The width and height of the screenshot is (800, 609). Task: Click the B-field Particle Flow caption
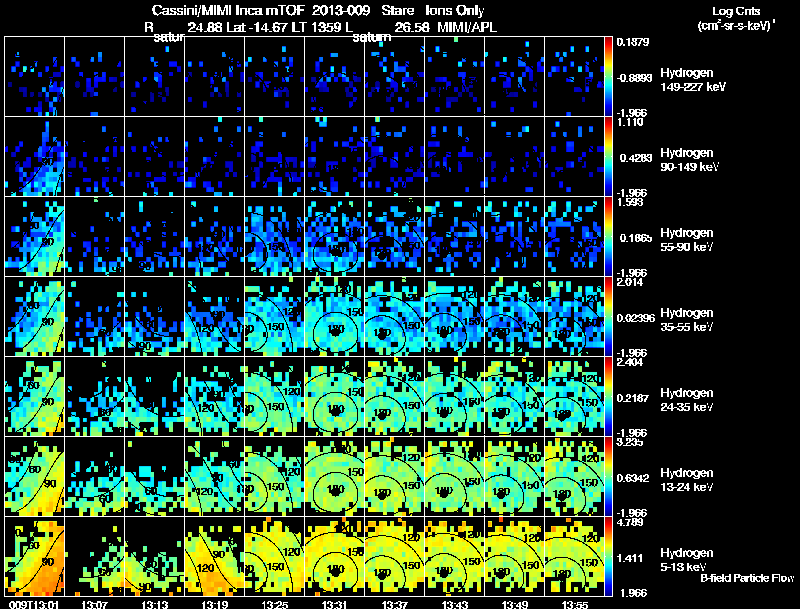(747, 578)
